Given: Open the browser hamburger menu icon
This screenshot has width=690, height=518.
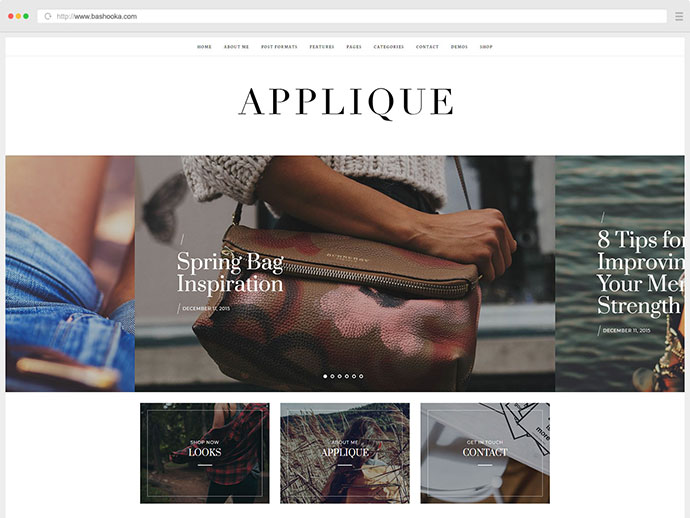Looking at the screenshot, I should coord(679,16).
